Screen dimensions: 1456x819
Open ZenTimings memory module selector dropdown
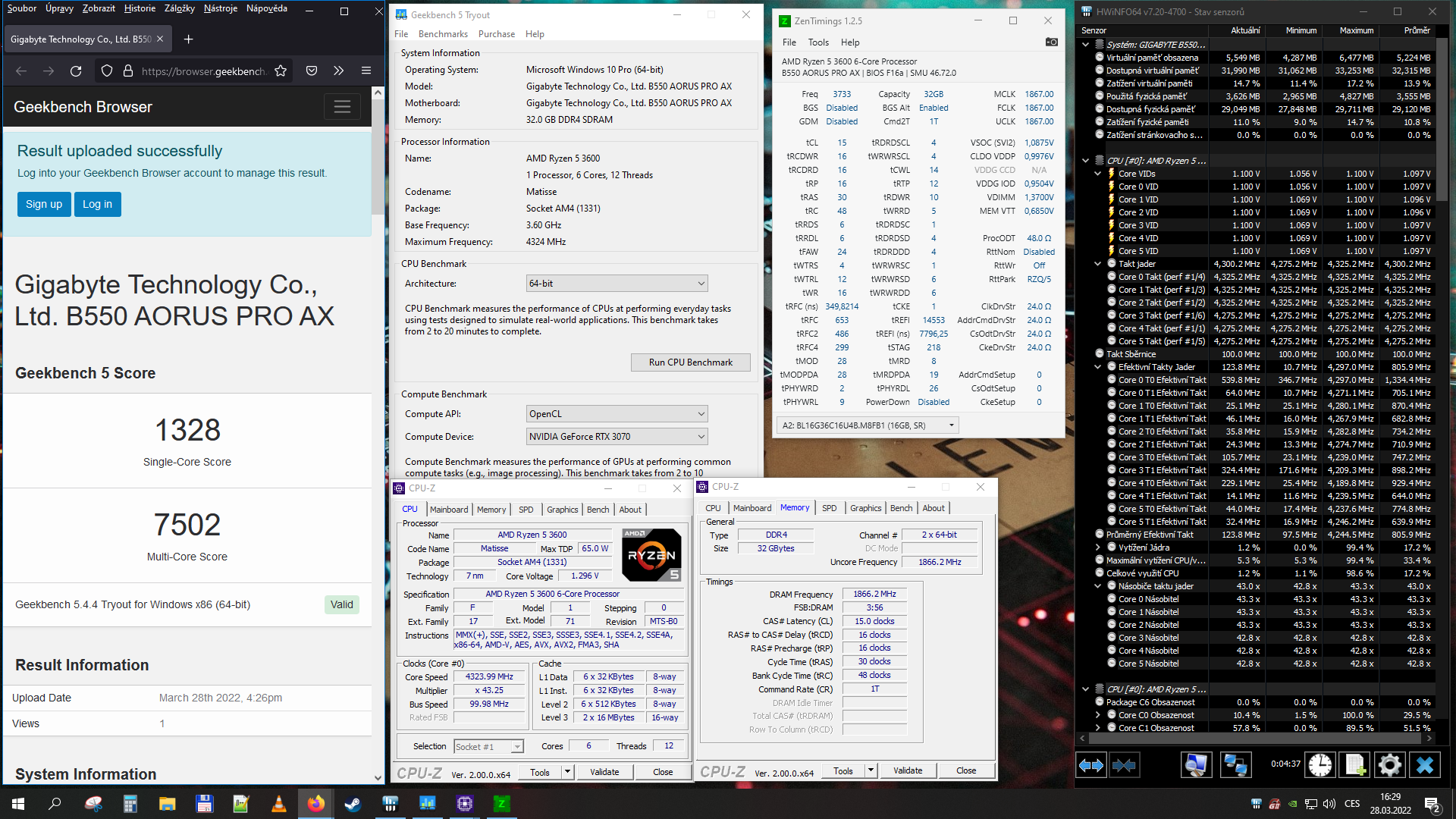868,425
